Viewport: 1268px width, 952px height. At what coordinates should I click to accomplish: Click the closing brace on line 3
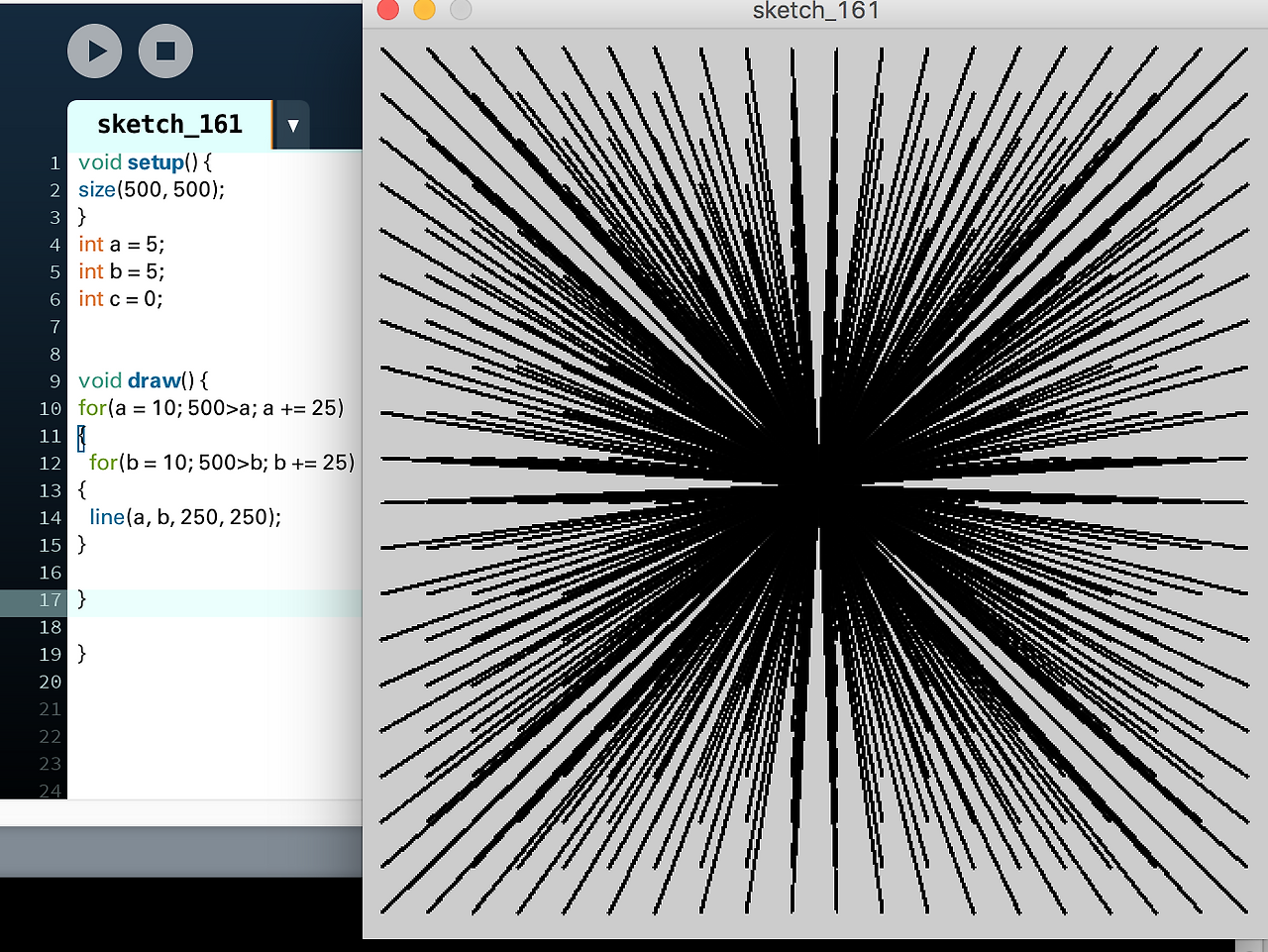point(82,217)
